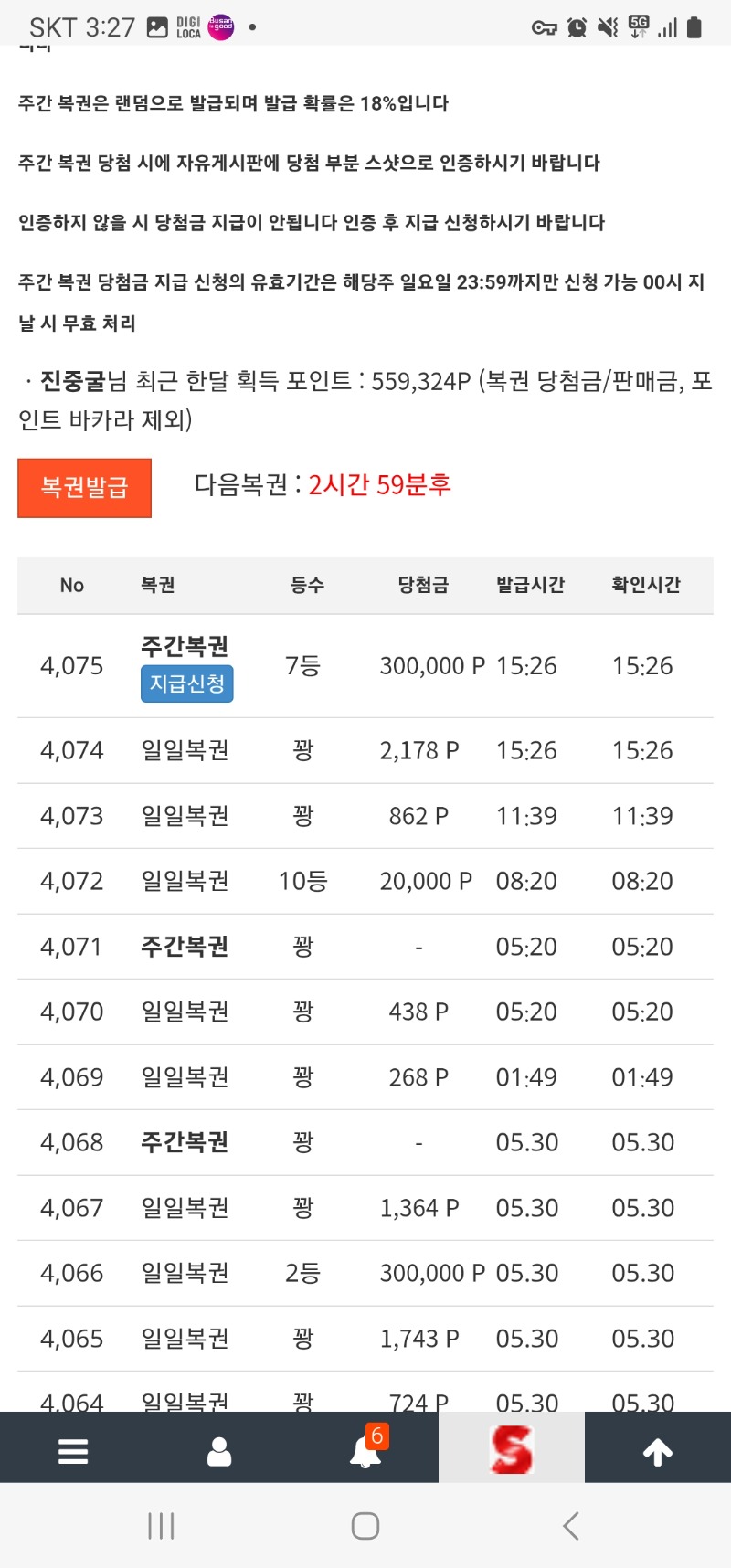Select row 4,072 with 10등 prize
Screen dimensions: 731x1568
click(365, 882)
